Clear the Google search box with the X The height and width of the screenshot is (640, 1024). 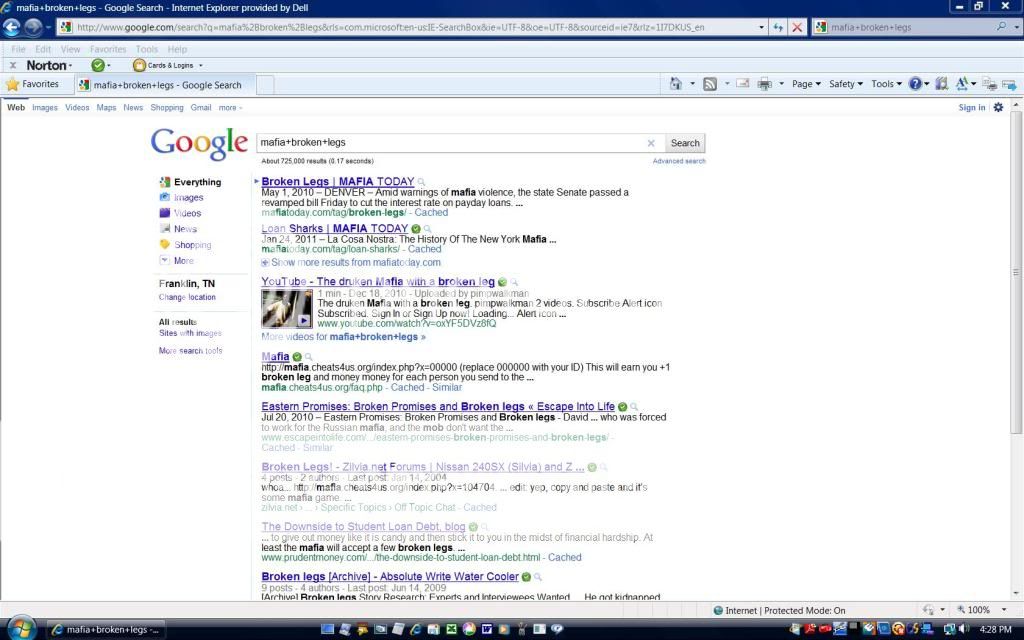click(650, 143)
